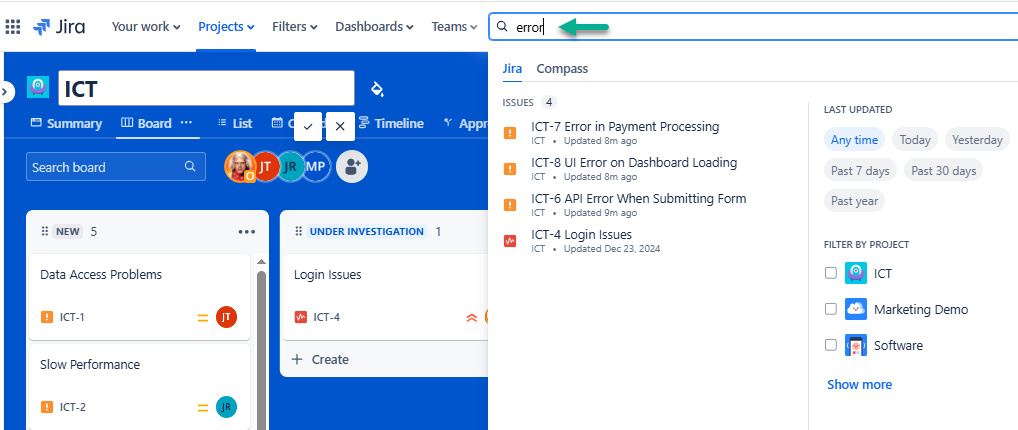1018x430 pixels.
Task: Select the Yesterday filter chip
Action: pyautogui.click(x=978, y=140)
